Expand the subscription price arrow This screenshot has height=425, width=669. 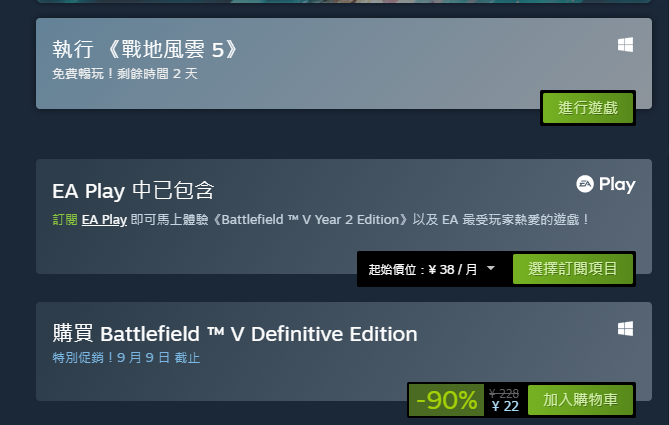491,268
